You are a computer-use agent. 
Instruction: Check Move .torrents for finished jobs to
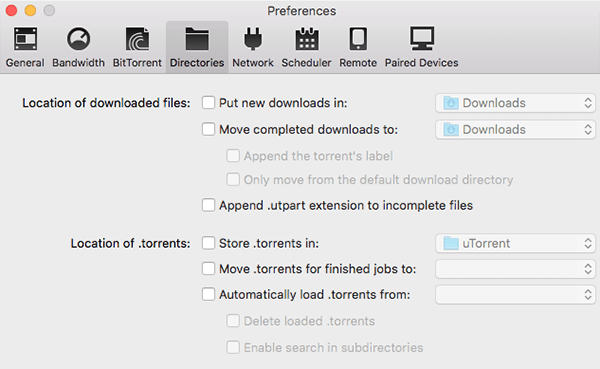coord(209,269)
